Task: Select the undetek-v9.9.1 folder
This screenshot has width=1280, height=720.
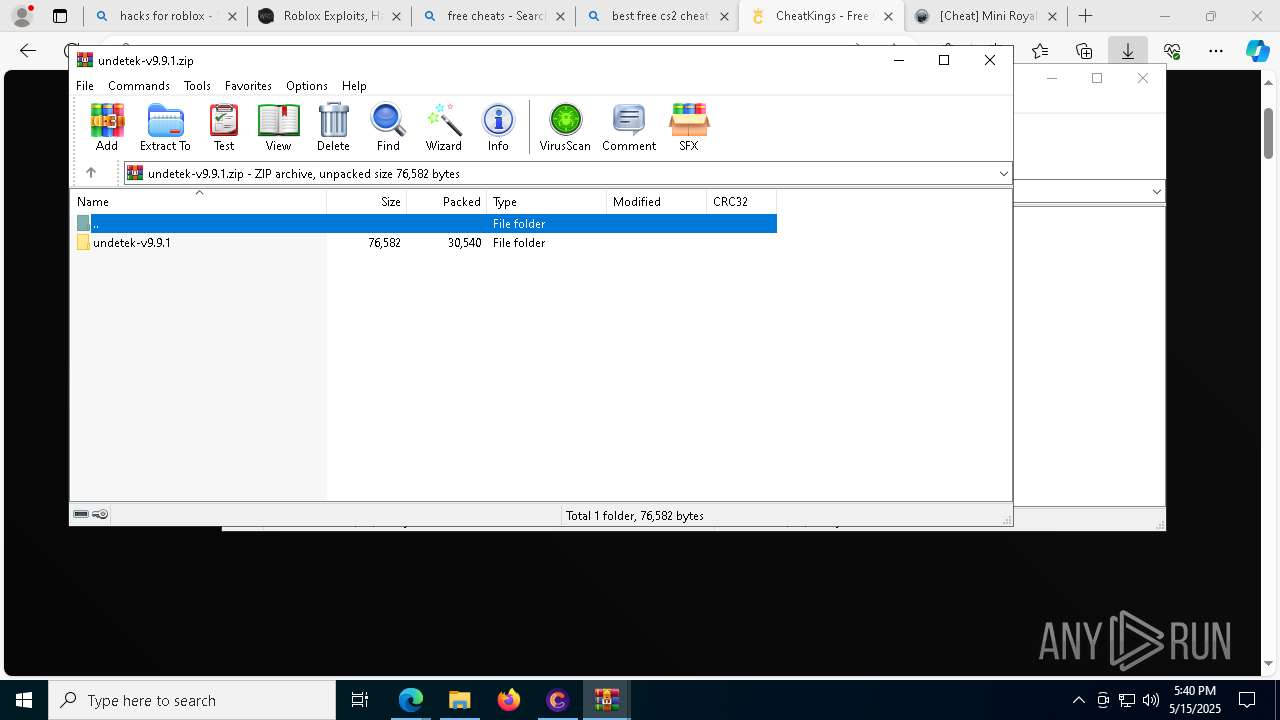Action: [132, 242]
